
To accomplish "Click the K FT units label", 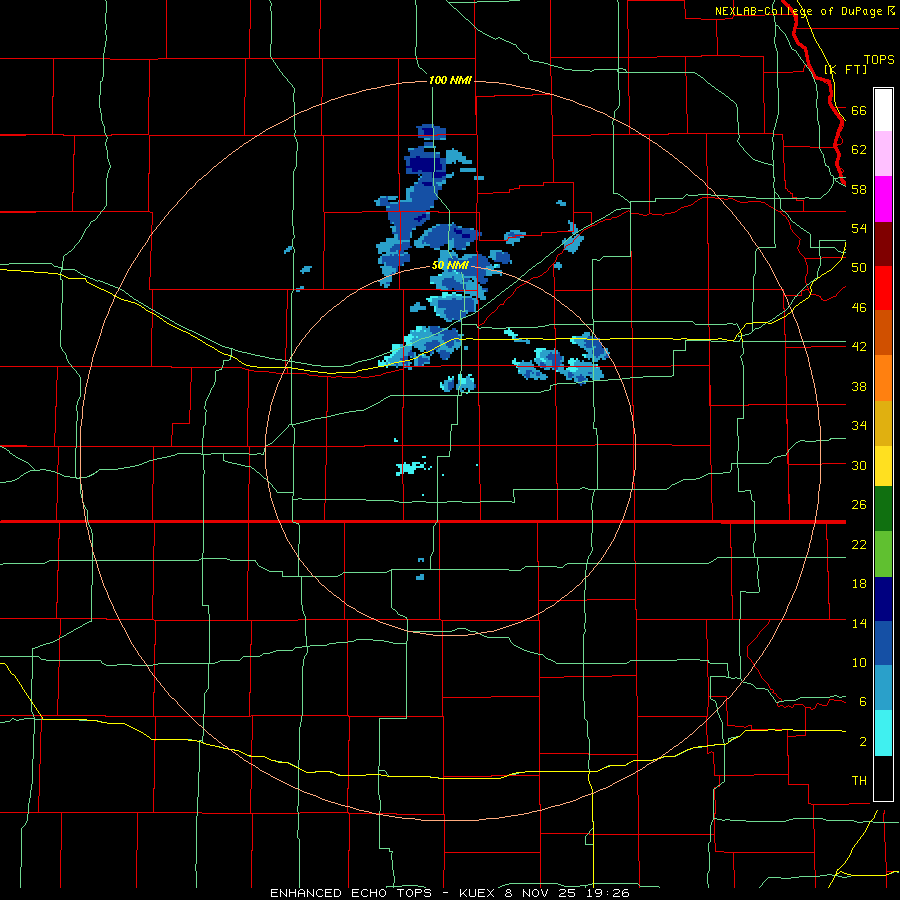I will [846, 69].
